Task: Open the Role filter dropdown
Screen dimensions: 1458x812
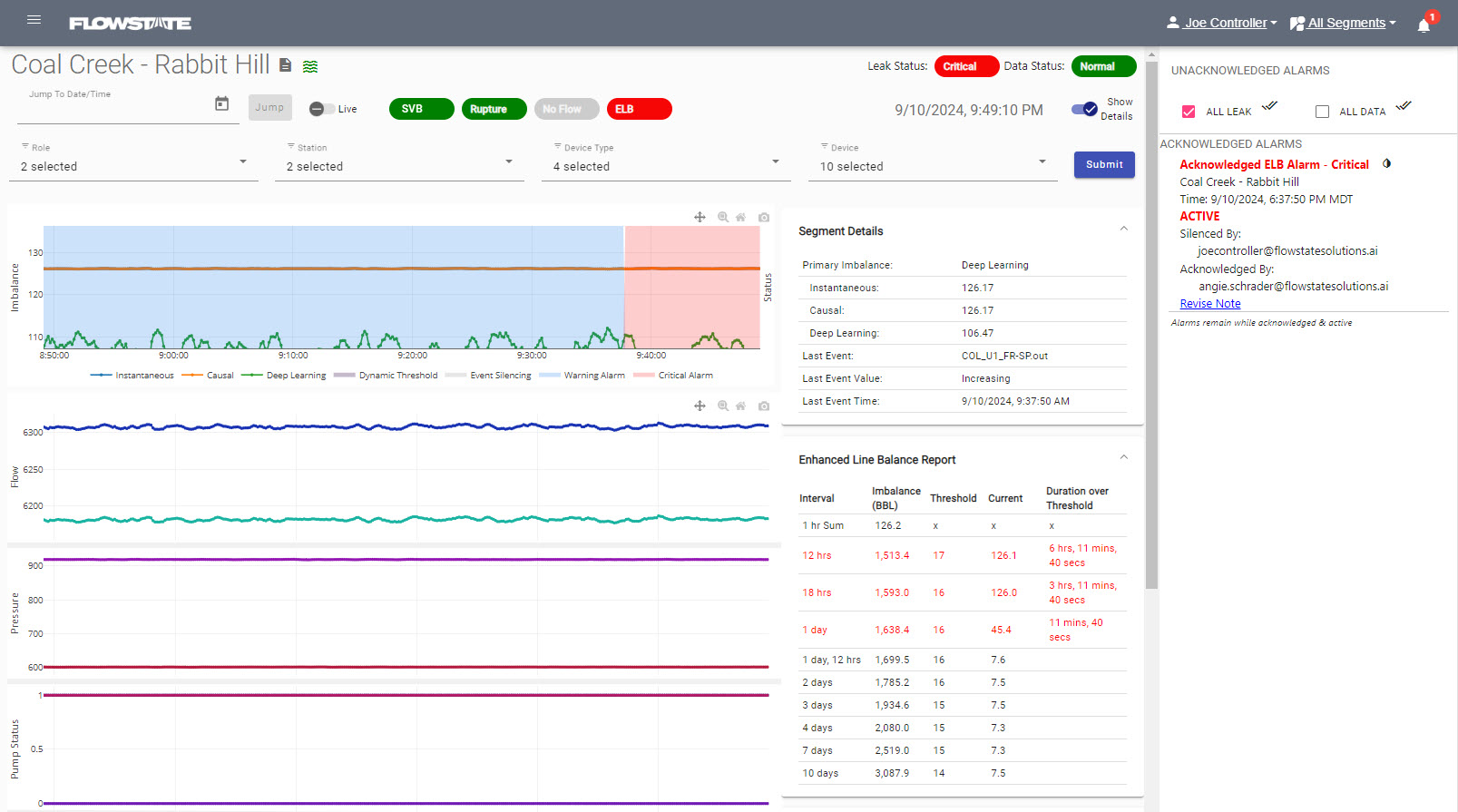Action: pyautogui.click(x=133, y=166)
